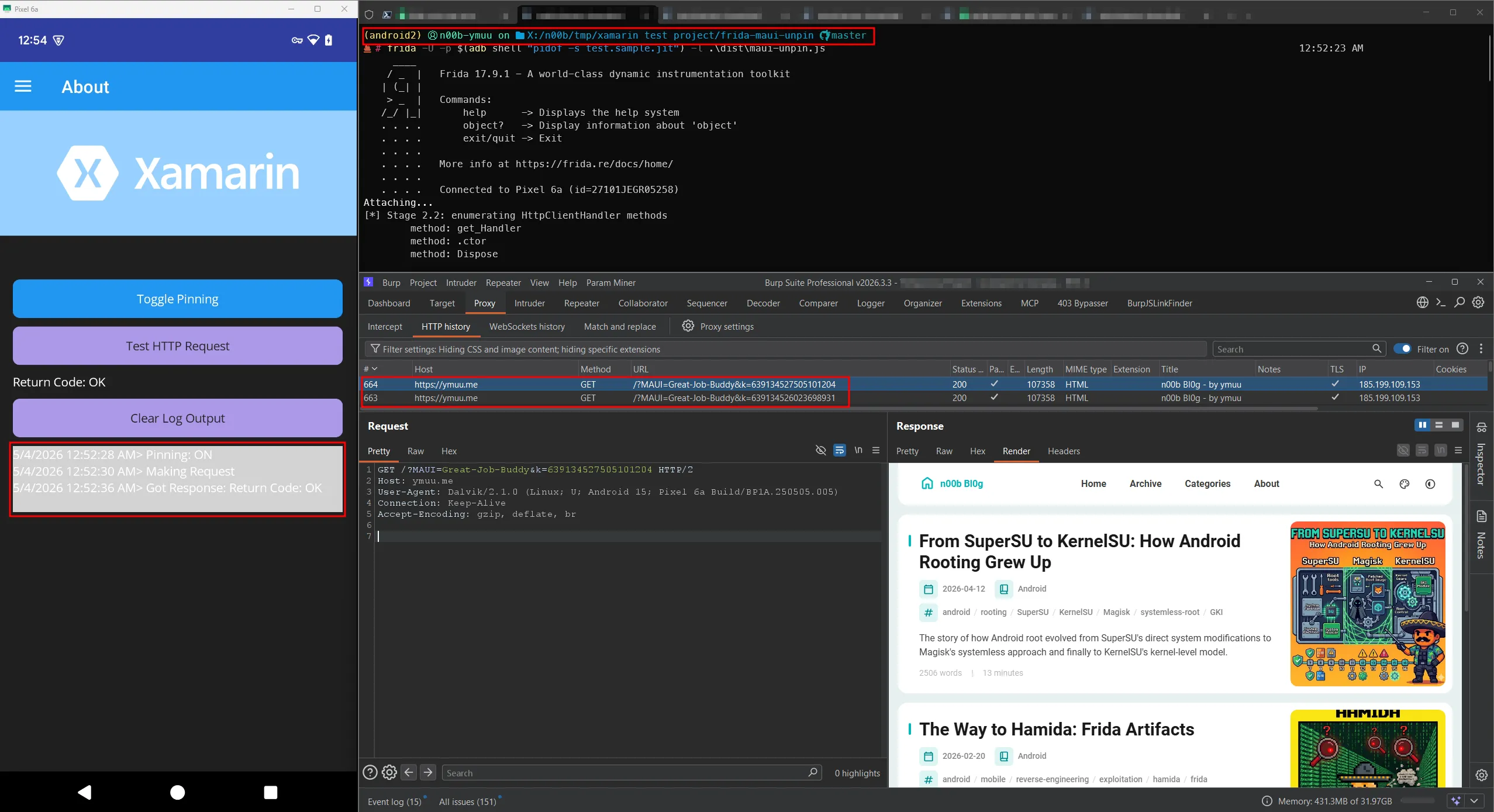Click the memory usage progress bar

pos(1417,801)
